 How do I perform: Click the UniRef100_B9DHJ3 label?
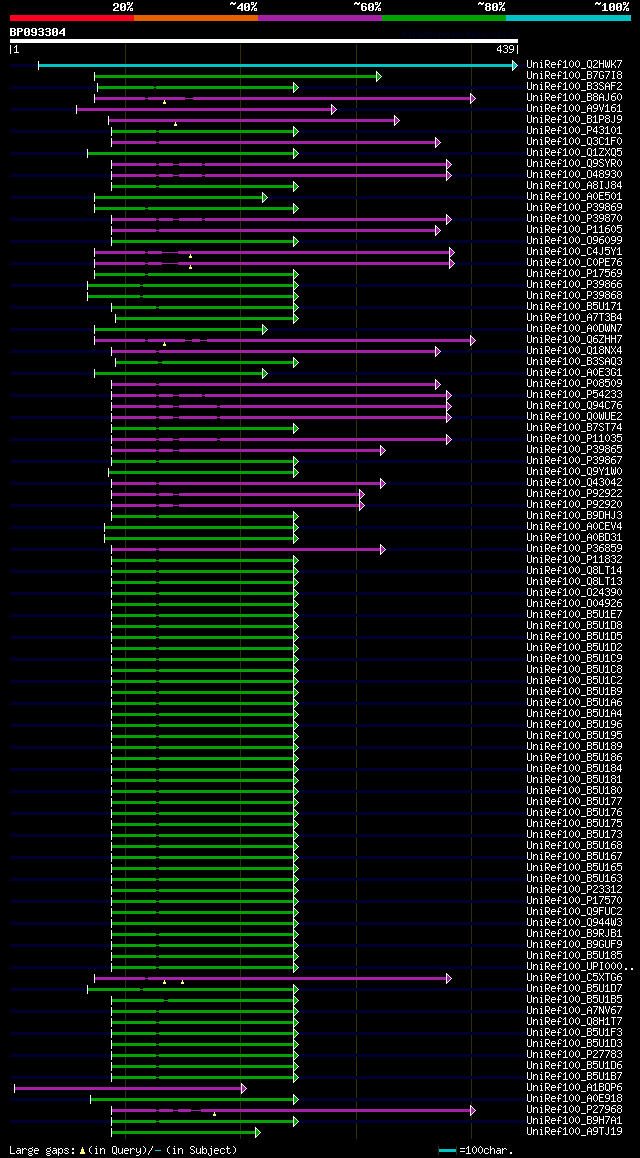coord(574,515)
